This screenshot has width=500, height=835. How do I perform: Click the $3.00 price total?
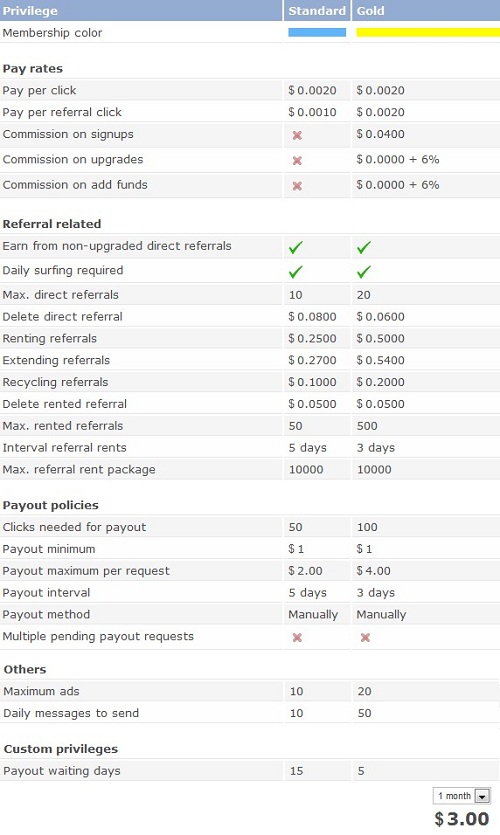[x=462, y=819]
